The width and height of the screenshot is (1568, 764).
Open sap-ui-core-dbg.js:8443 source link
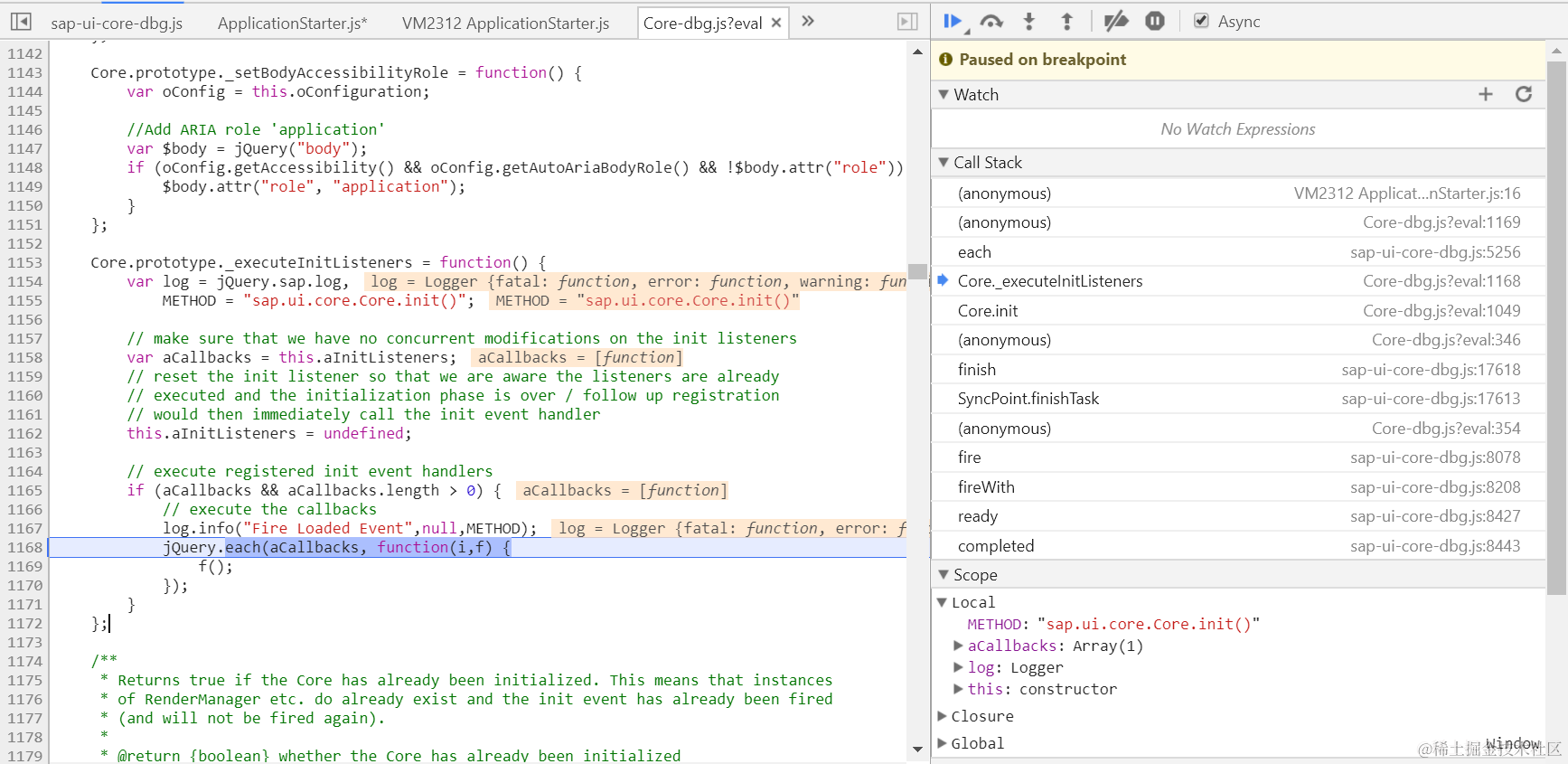1435,546
